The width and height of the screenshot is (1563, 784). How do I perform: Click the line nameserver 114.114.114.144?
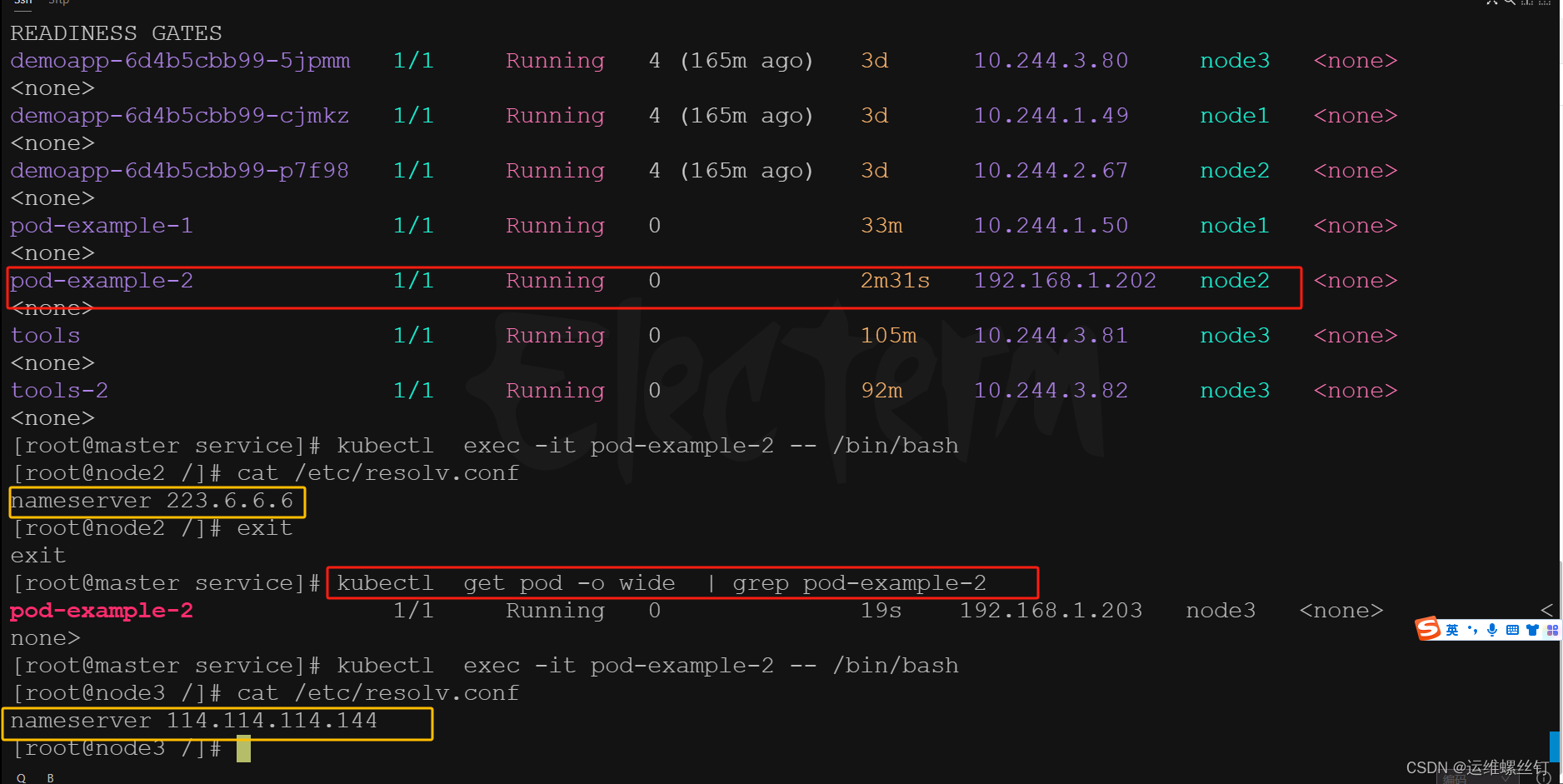point(194,721)
